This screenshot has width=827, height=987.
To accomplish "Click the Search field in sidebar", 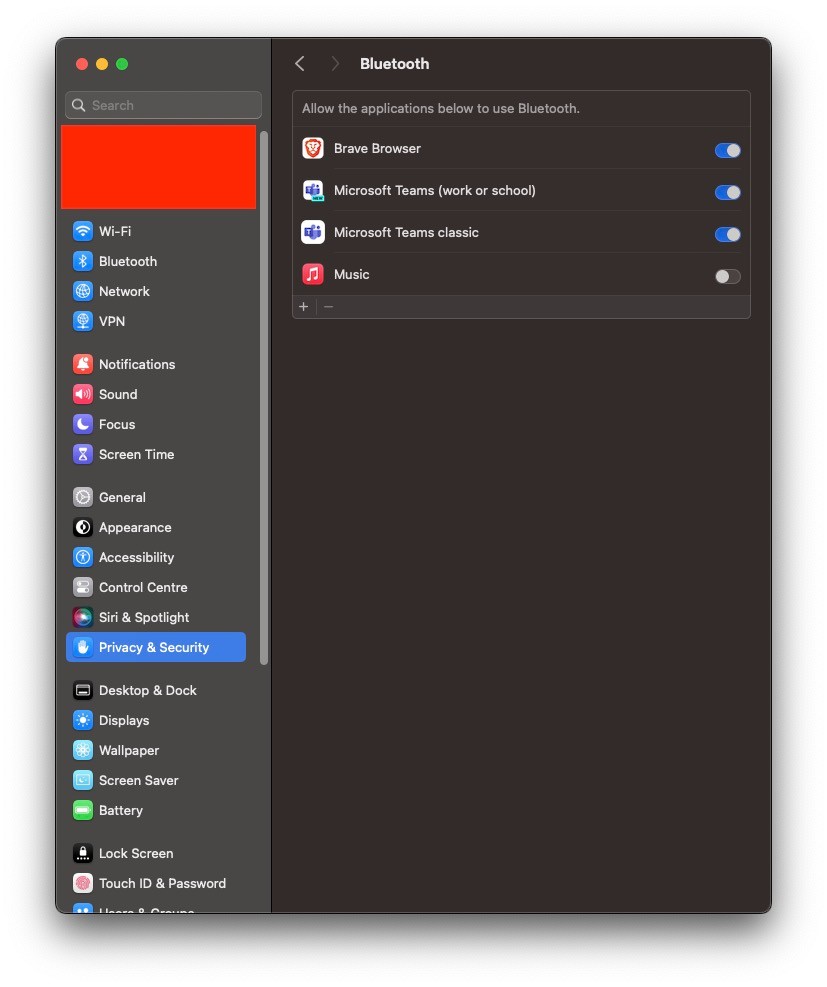I will coord(164,105).
